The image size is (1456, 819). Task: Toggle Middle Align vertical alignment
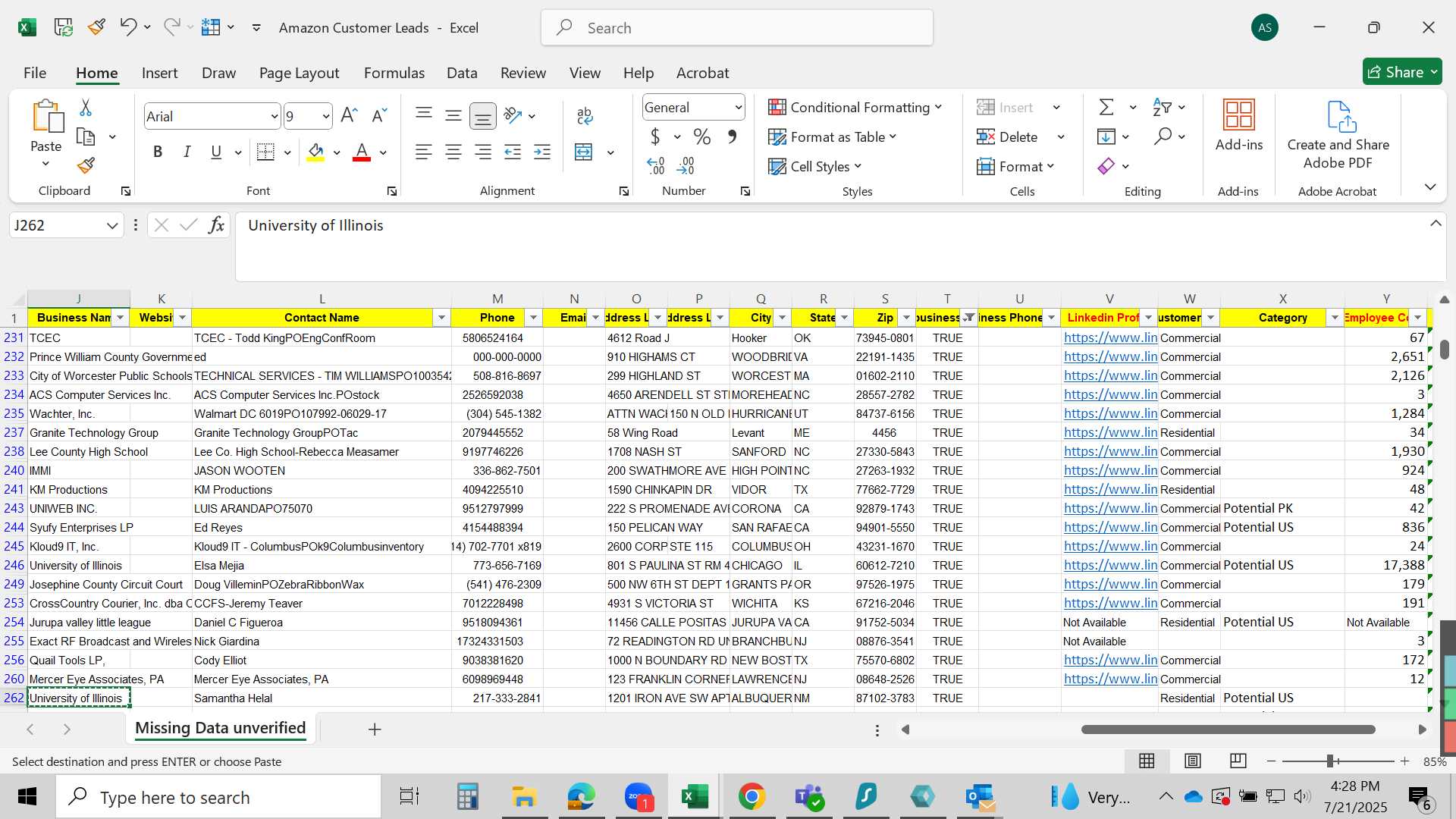point(453,115)
